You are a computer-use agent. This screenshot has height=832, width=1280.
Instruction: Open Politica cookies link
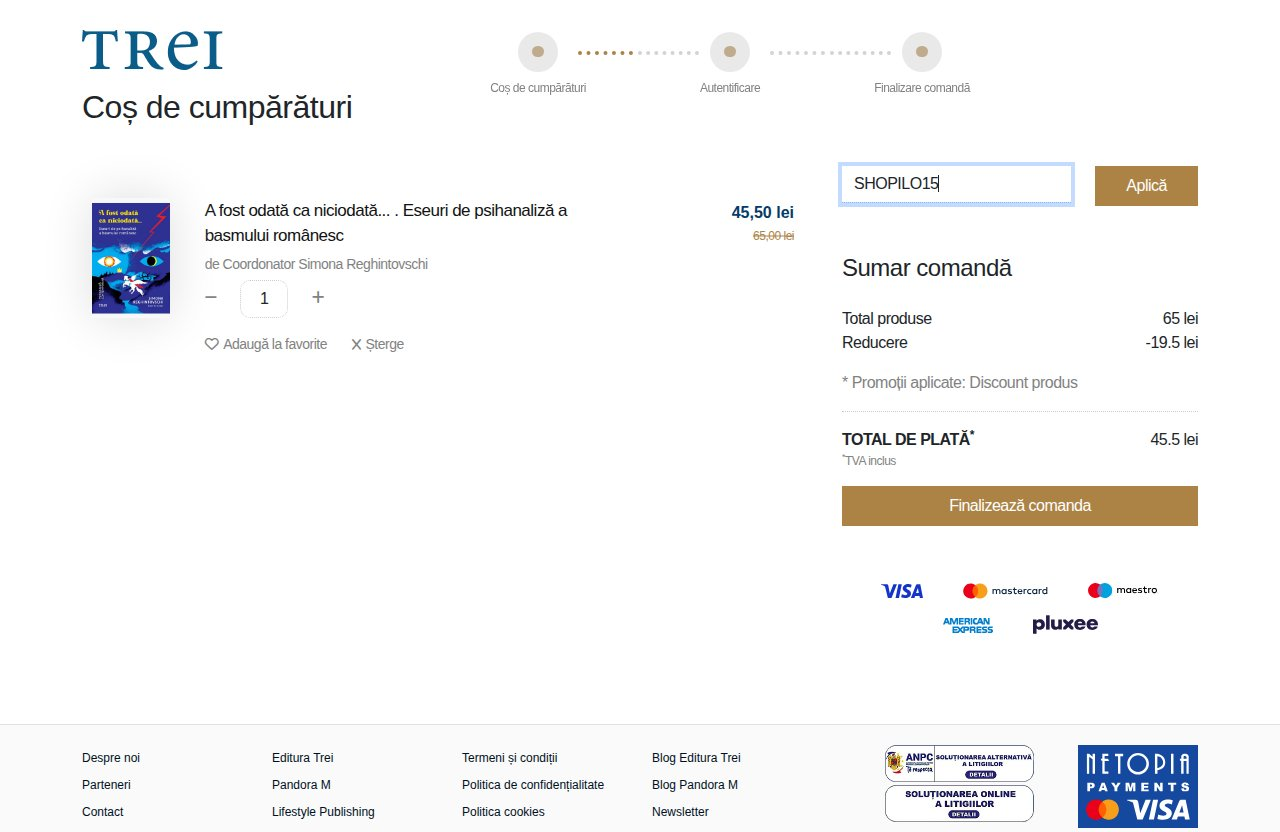click(x=503, y=812)
